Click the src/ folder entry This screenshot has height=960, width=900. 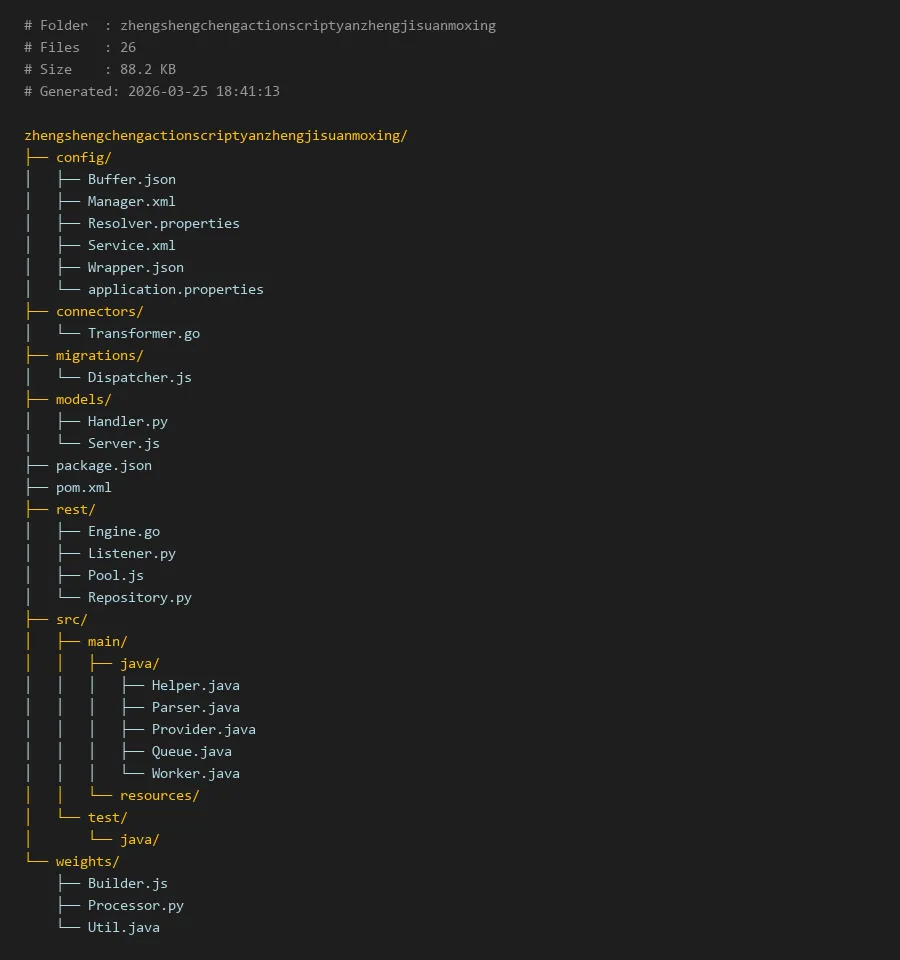pos(71,619)
